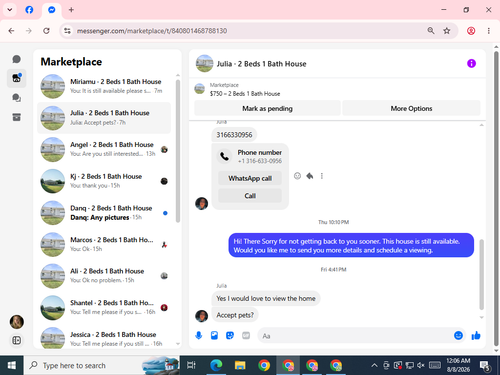The image size is (500, 375).
Task: Open Windows Start menu
Action: (x=12, y=365)
